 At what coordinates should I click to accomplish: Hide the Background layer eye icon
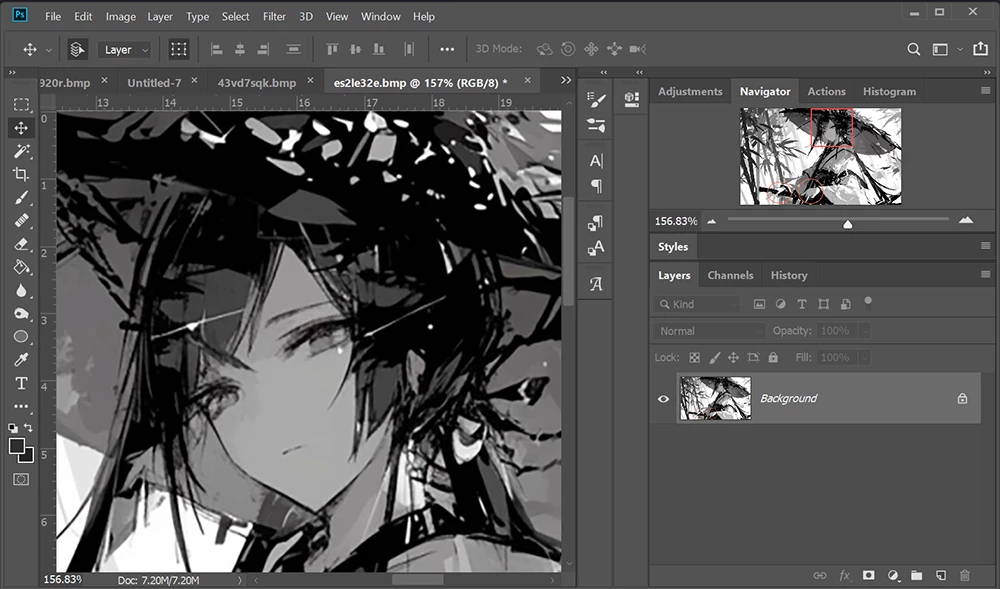[x=663, y=399]
